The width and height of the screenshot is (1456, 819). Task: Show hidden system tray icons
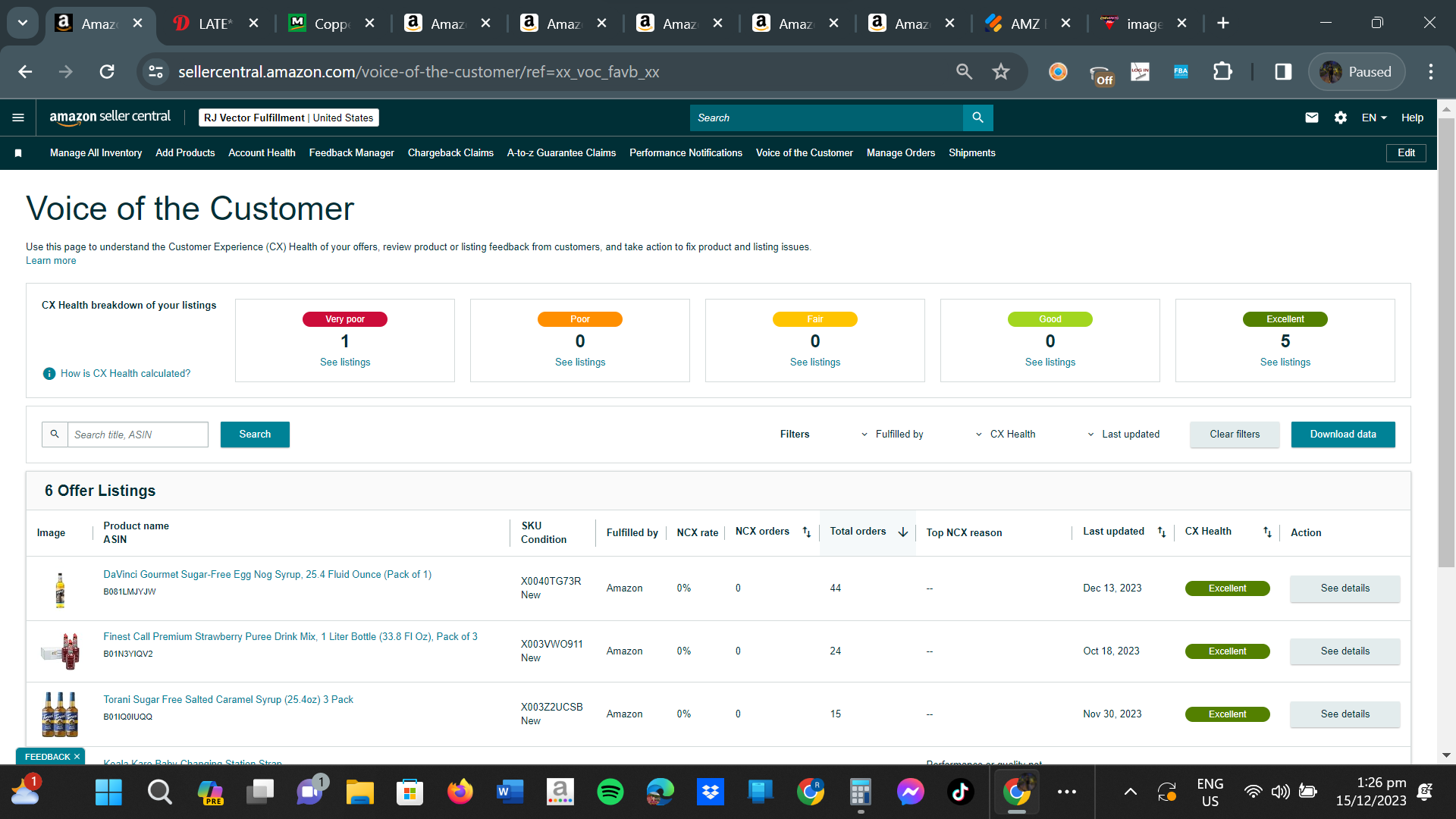1130,792
